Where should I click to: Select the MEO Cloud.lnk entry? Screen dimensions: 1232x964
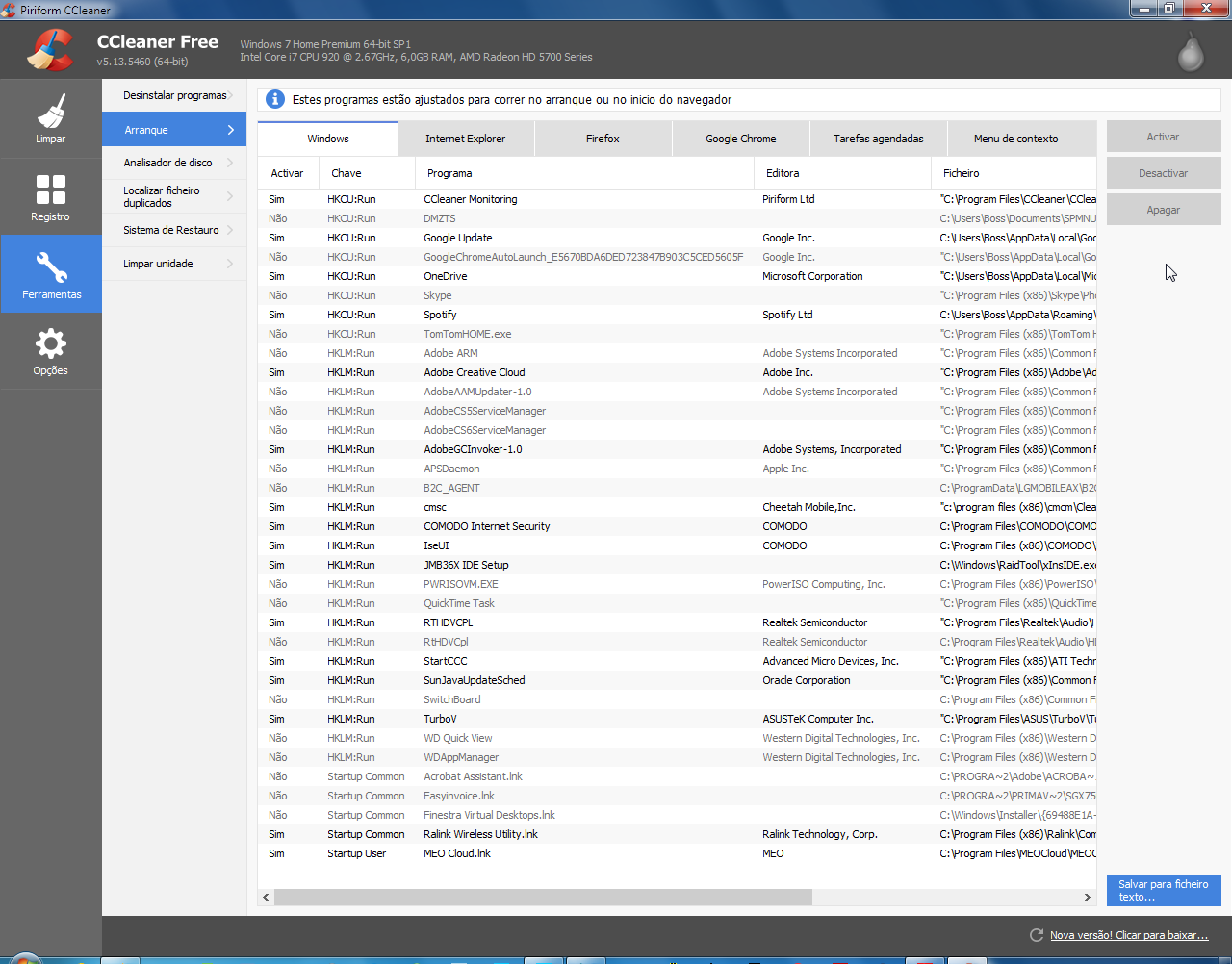point(677,853)
